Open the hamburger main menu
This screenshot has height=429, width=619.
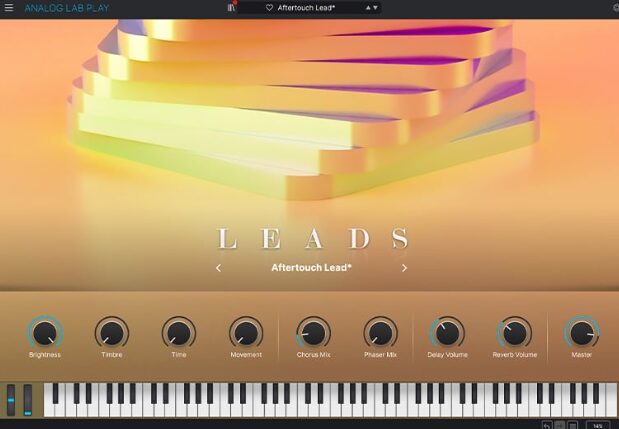9,8
